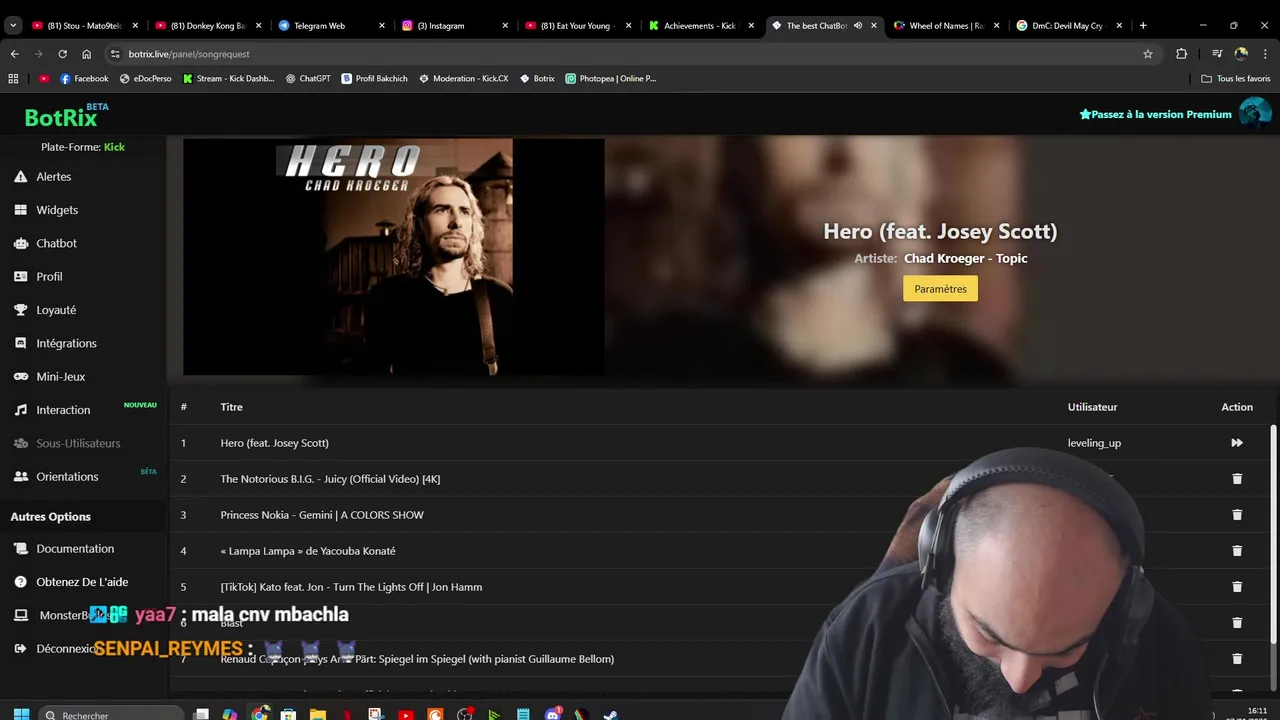Open Documentation under Autres Options
This screenshot has width=1280, height=720.
[75, 548]
